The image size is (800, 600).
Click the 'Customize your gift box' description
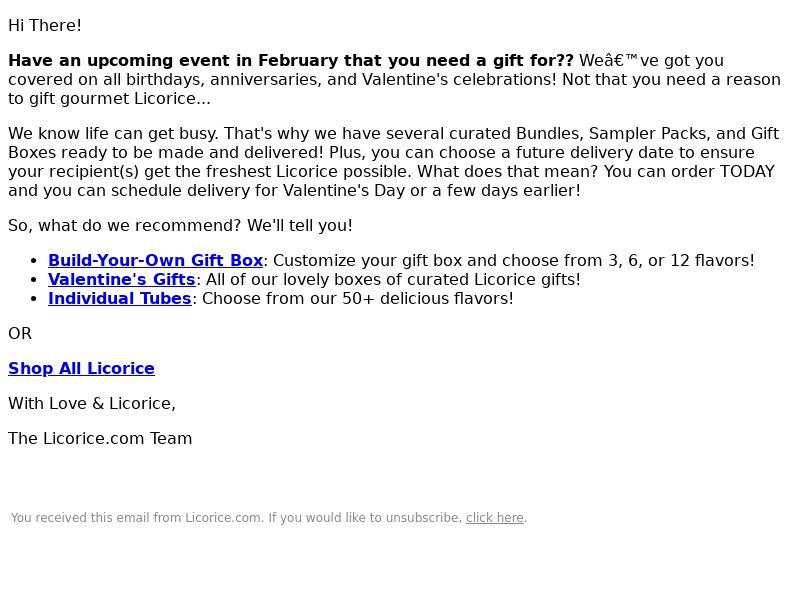click(x=514, y=260)
